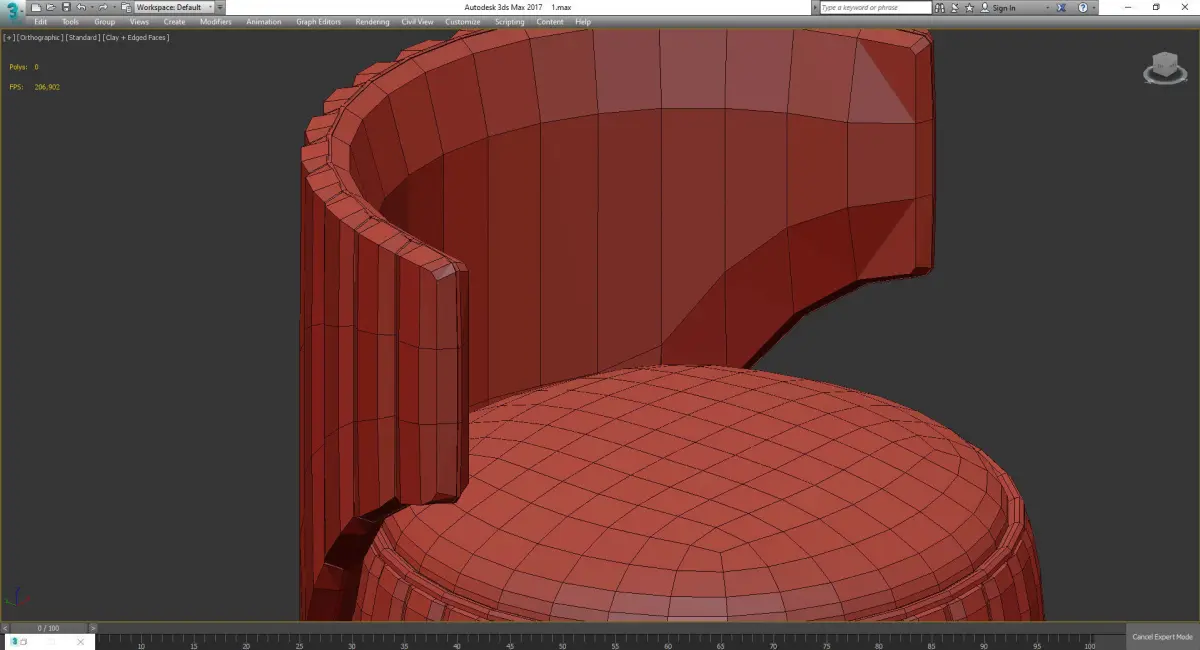Screen dimensions: 1200x650
Task: Save the scene with the floppy icon
Action: coord(66,7)
